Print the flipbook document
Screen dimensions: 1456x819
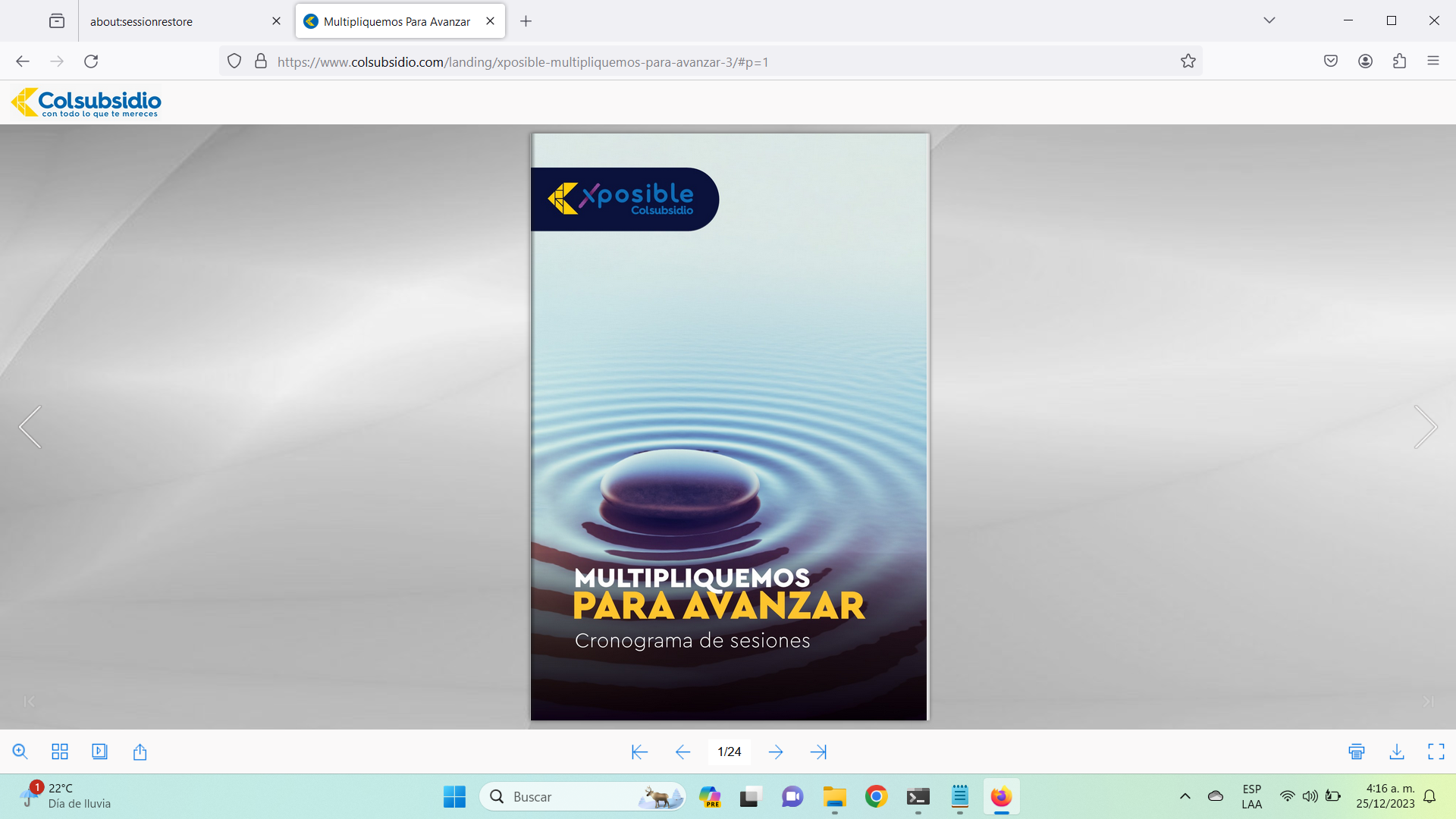tap(1357, 752)
